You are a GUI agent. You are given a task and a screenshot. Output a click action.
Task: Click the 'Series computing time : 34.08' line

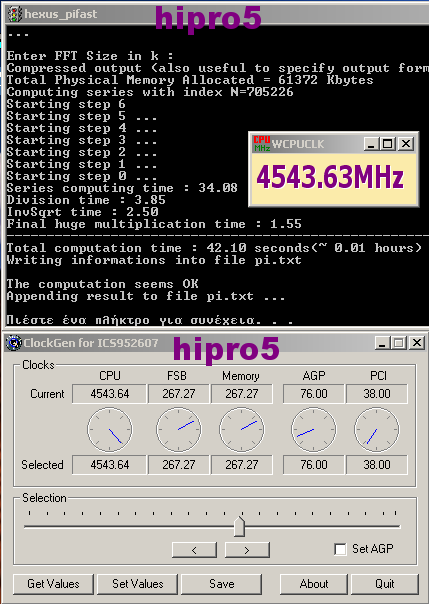click(x=122, y=188)
